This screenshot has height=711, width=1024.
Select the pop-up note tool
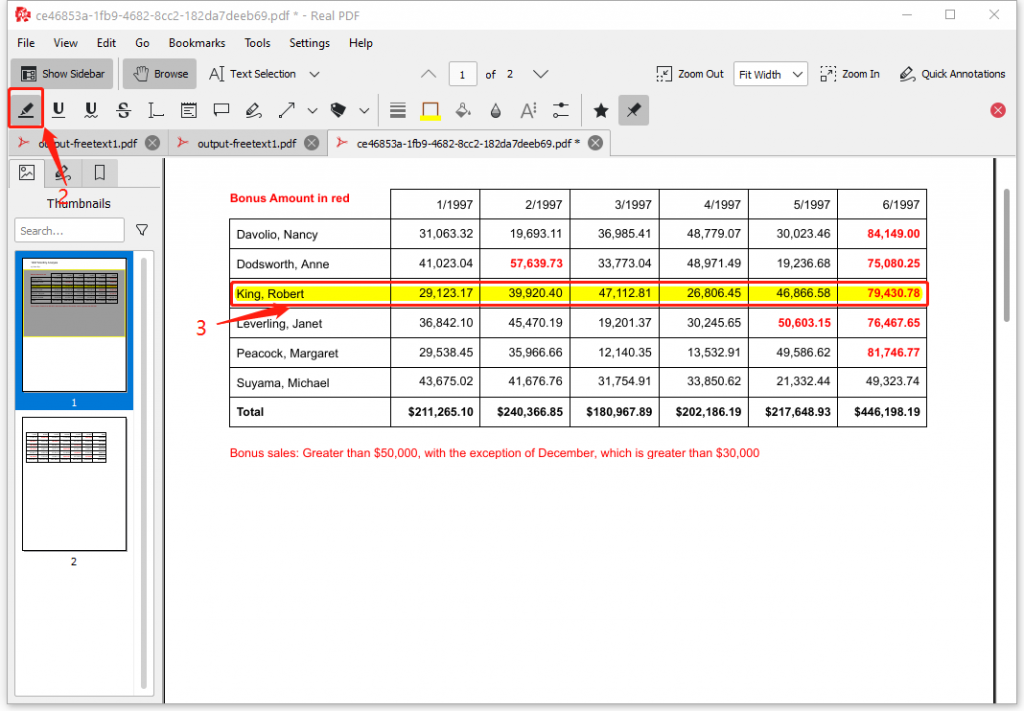click(221, 110)
